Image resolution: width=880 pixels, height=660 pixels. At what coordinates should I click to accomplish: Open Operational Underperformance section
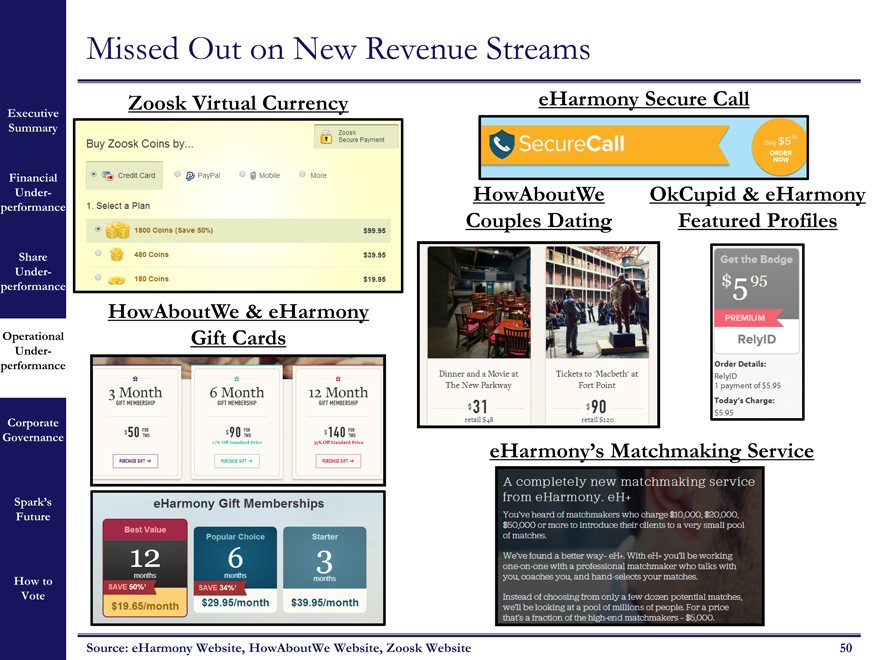33,351
